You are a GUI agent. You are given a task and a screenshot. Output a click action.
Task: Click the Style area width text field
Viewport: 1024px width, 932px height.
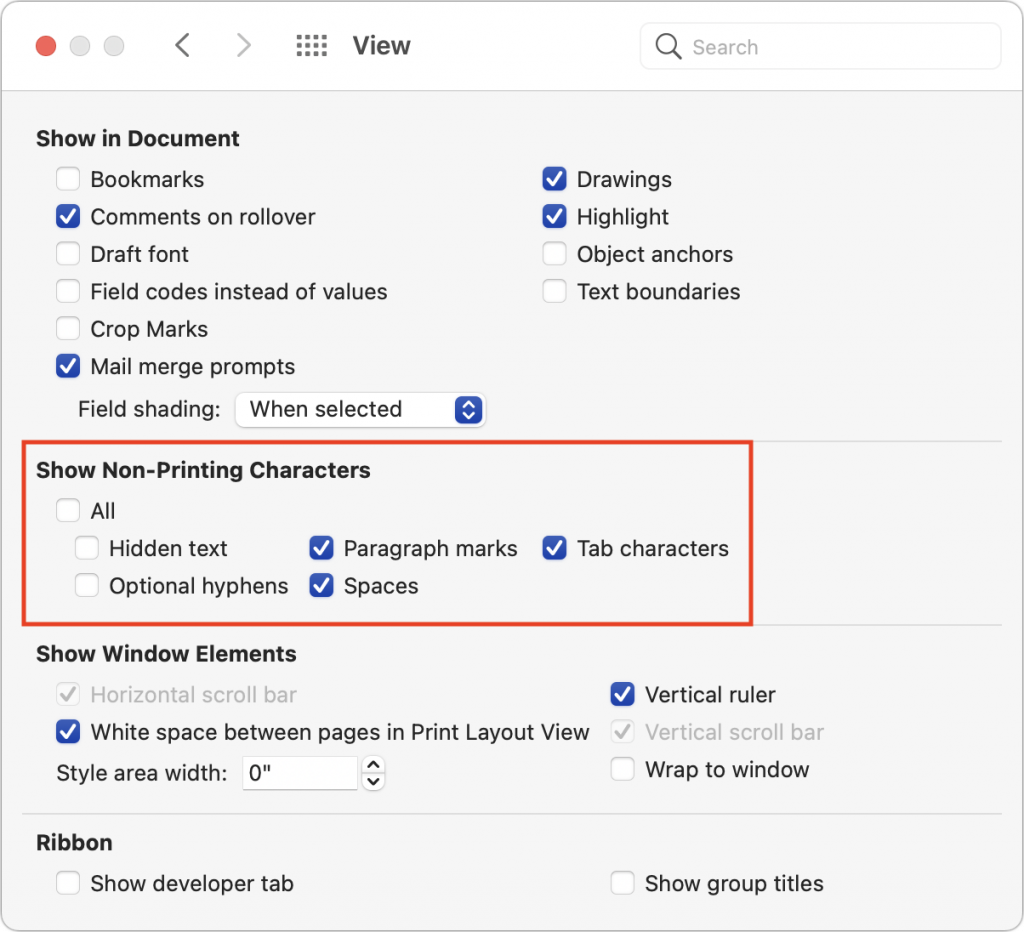tap(299, 773)
